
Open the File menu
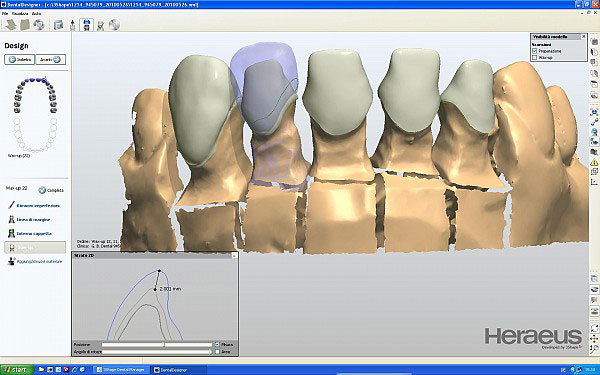click(x=5, y=13)
